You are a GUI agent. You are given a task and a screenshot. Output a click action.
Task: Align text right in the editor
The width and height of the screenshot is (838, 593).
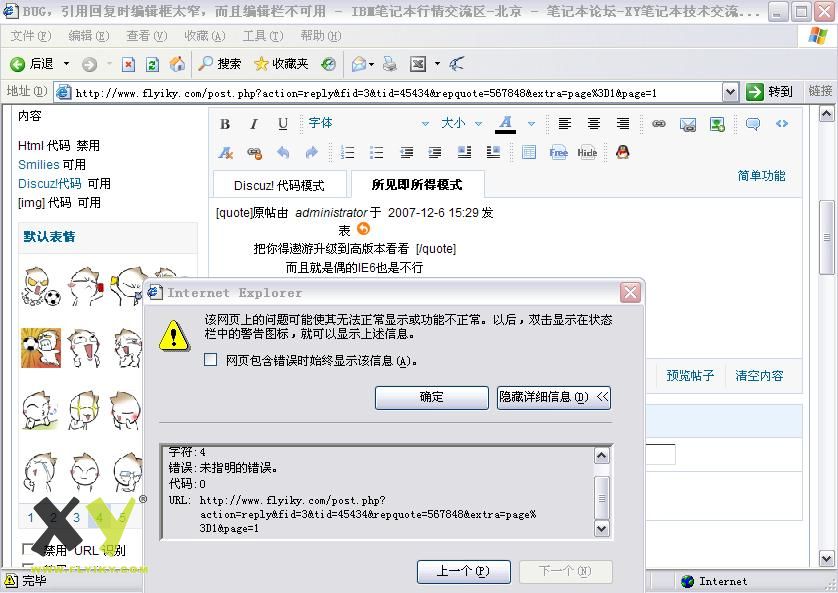click(623, 124)
